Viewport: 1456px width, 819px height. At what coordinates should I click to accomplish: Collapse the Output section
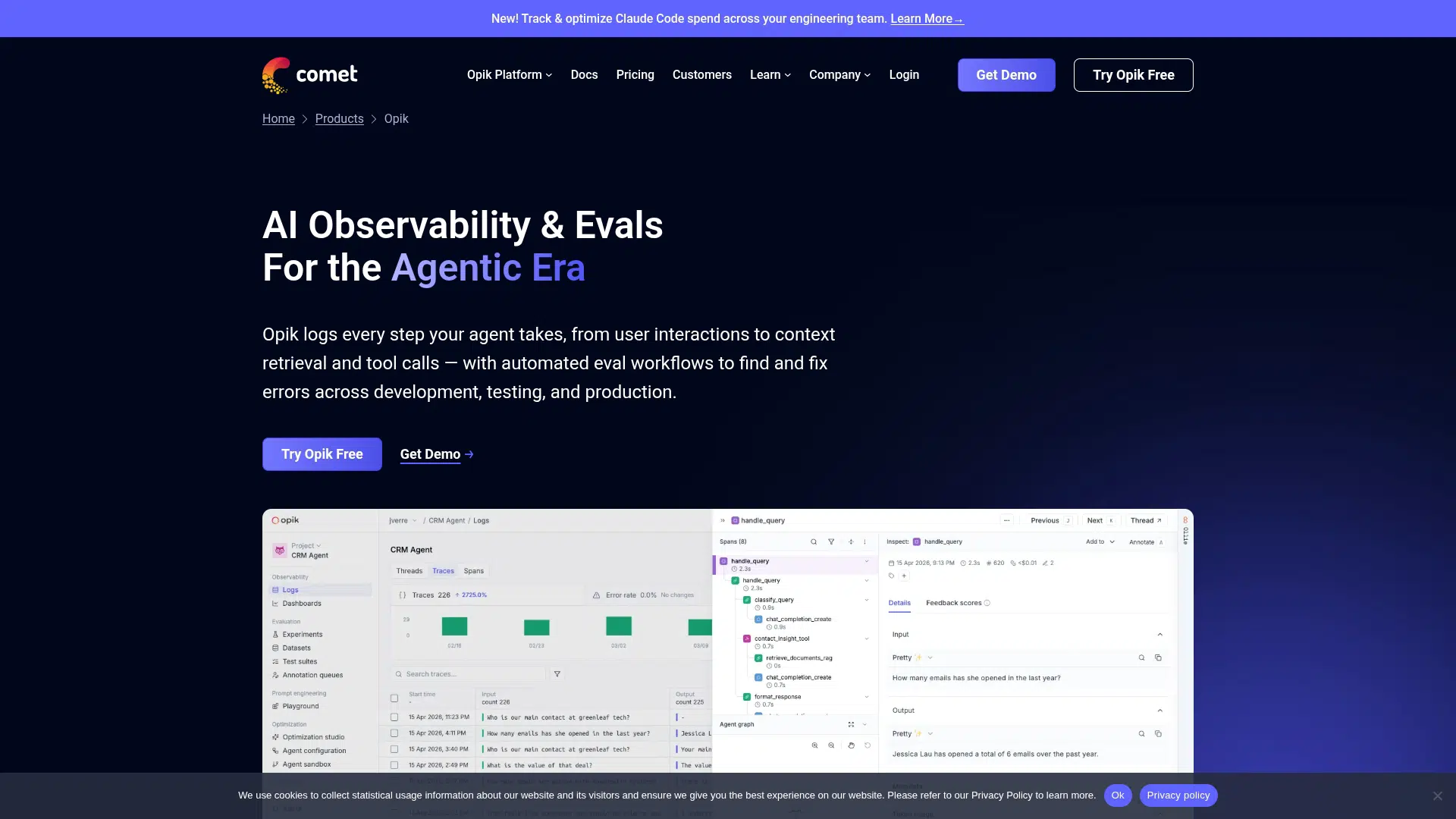click(1159, 711)
